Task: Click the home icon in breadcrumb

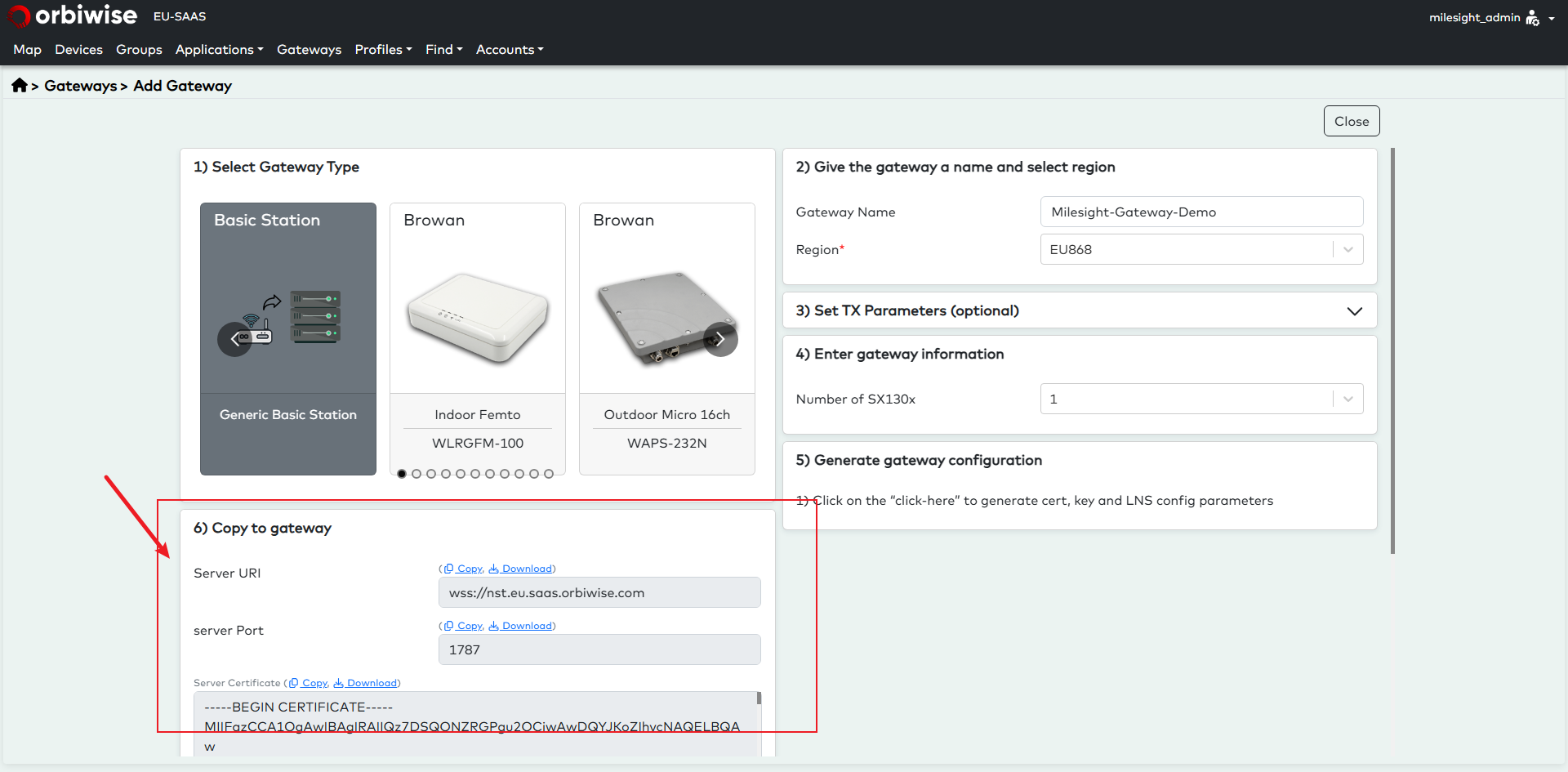Action: (x=20, y=85)
